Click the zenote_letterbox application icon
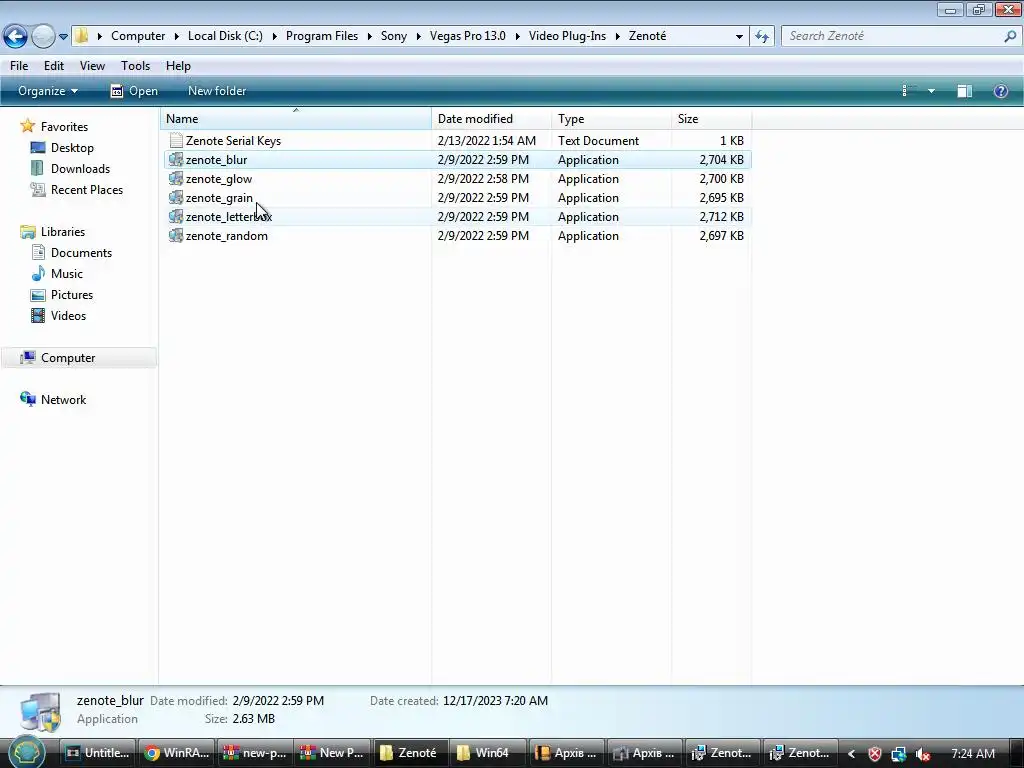Image resolution: width=1024 pixels, height=768 pixels. click(176, 216)
